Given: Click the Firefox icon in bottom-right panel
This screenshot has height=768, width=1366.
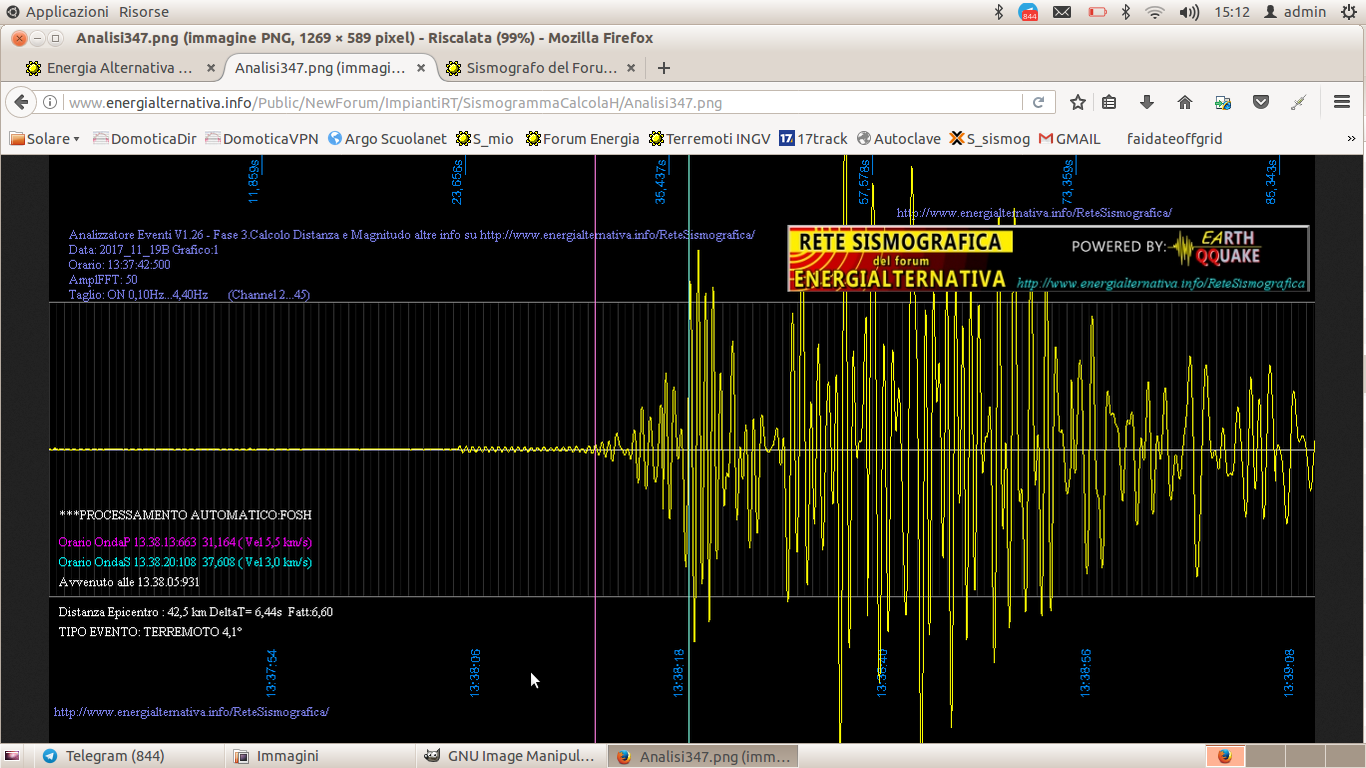Looking at the screenshot, I should [x=1225, y=756].
